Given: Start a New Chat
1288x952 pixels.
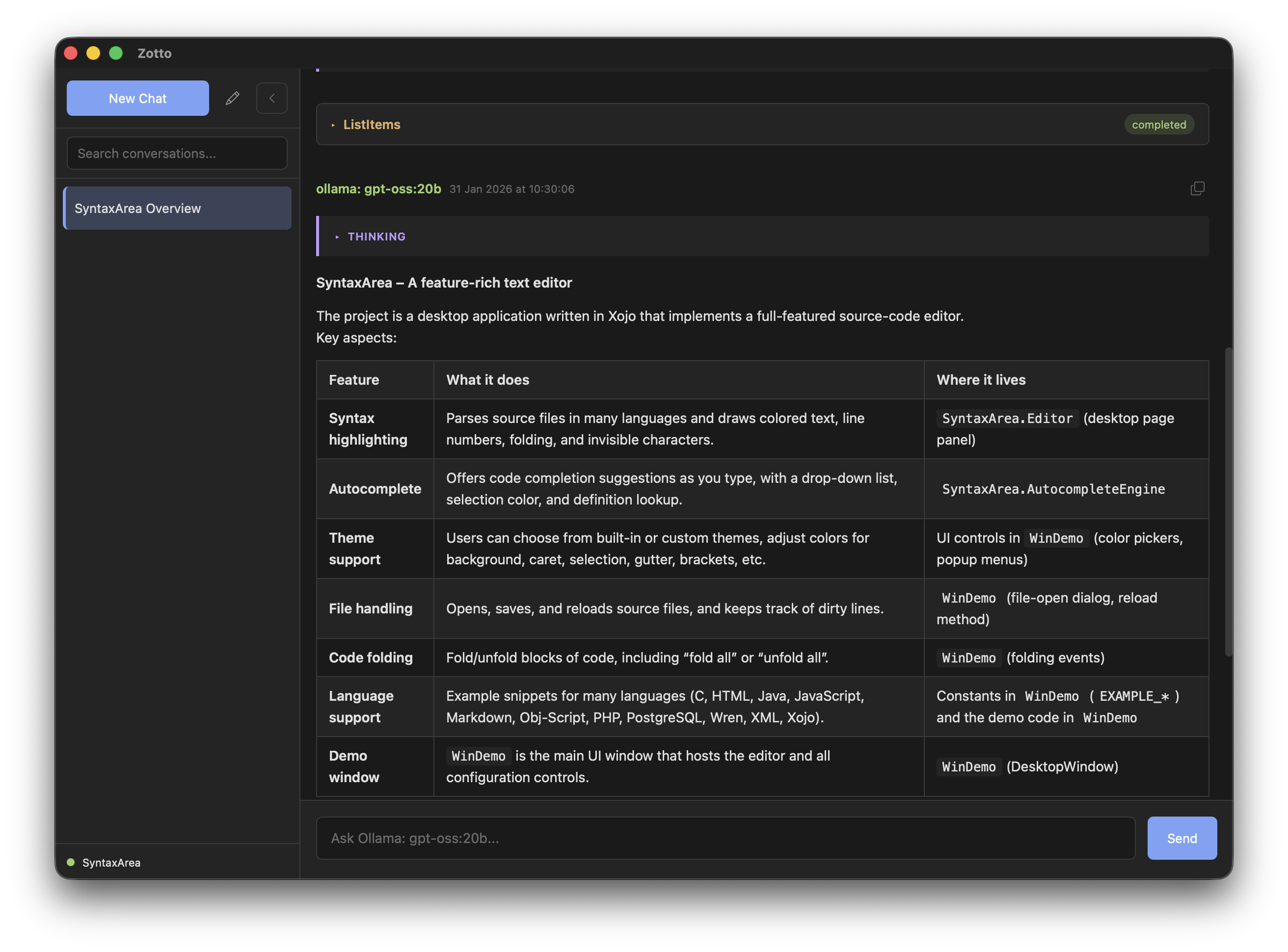Looking at the screenshot, I should 138,98.
